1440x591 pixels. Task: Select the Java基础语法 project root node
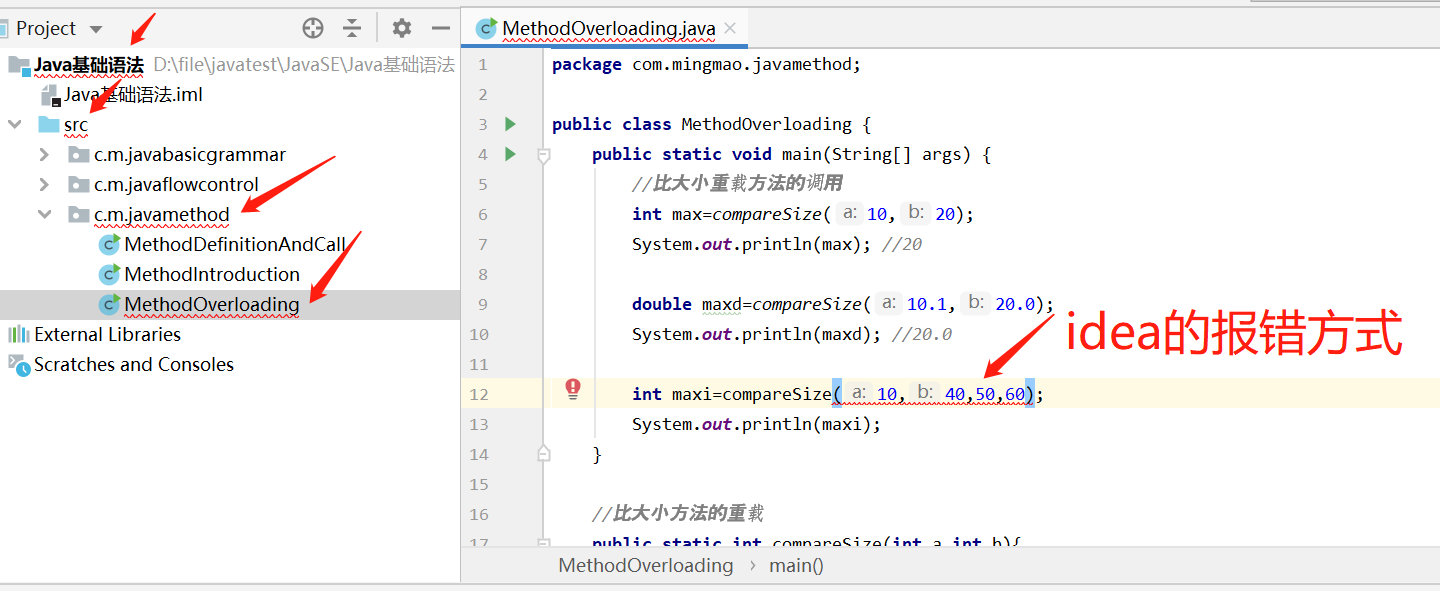tap(89, 65)
